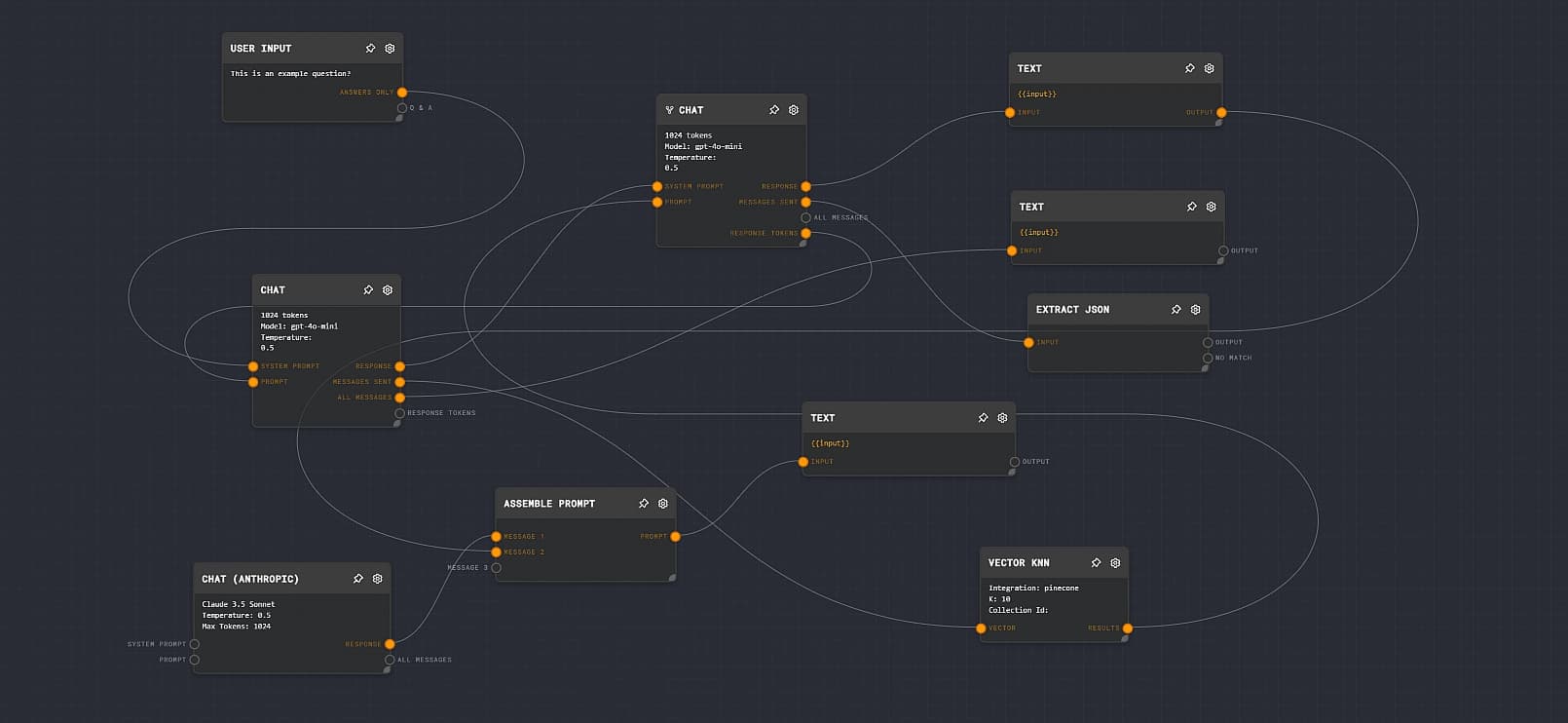The height and width of the screenshot is (723, 1568).
Task: Open the User Input node settings gear
Action: [x=390, y=49]
